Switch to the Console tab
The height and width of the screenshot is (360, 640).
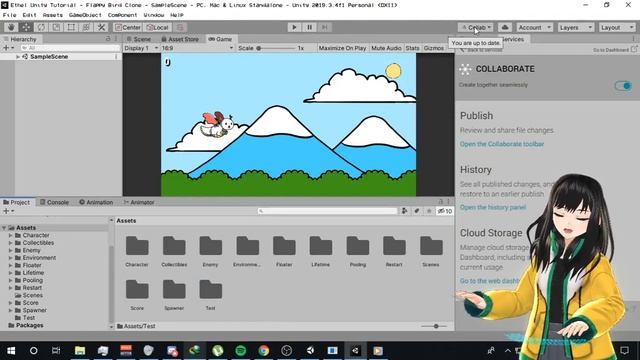[54, 202]
